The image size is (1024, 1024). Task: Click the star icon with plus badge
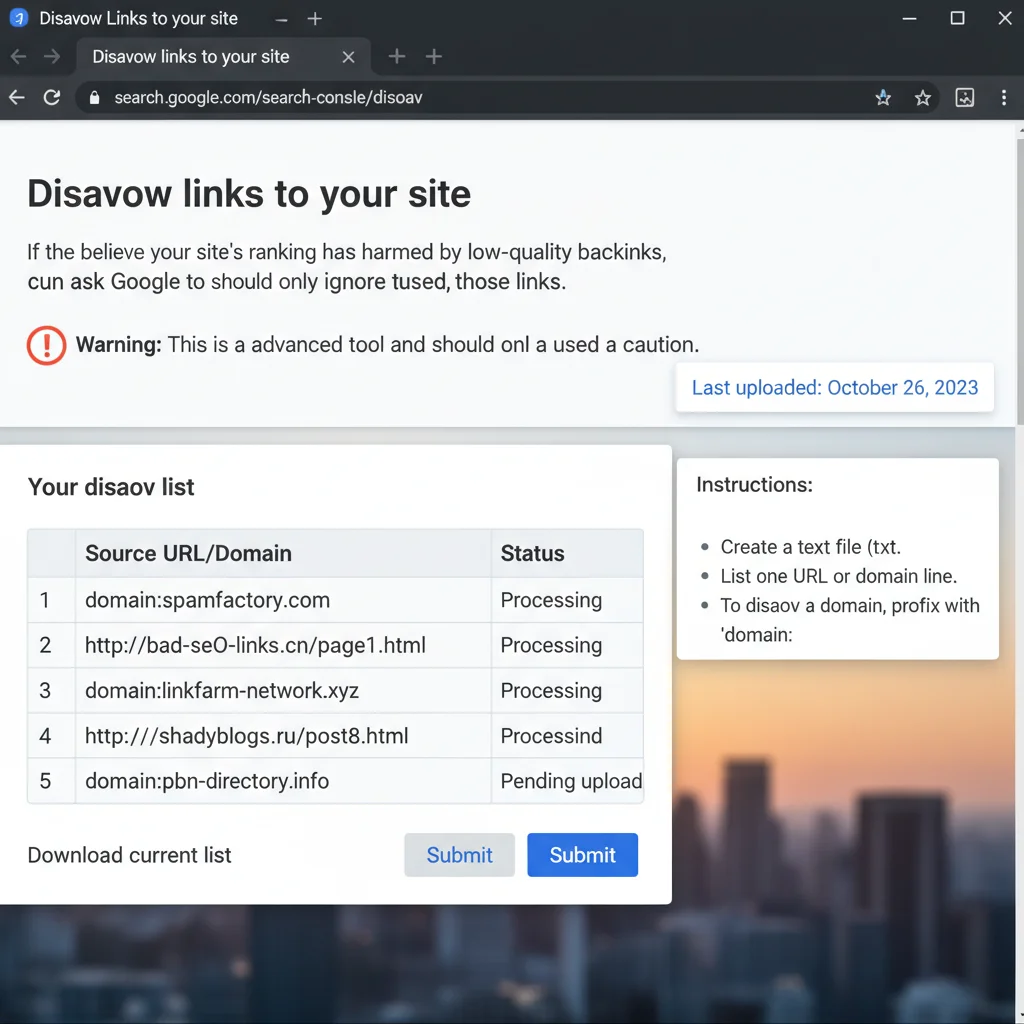(883, 98)
